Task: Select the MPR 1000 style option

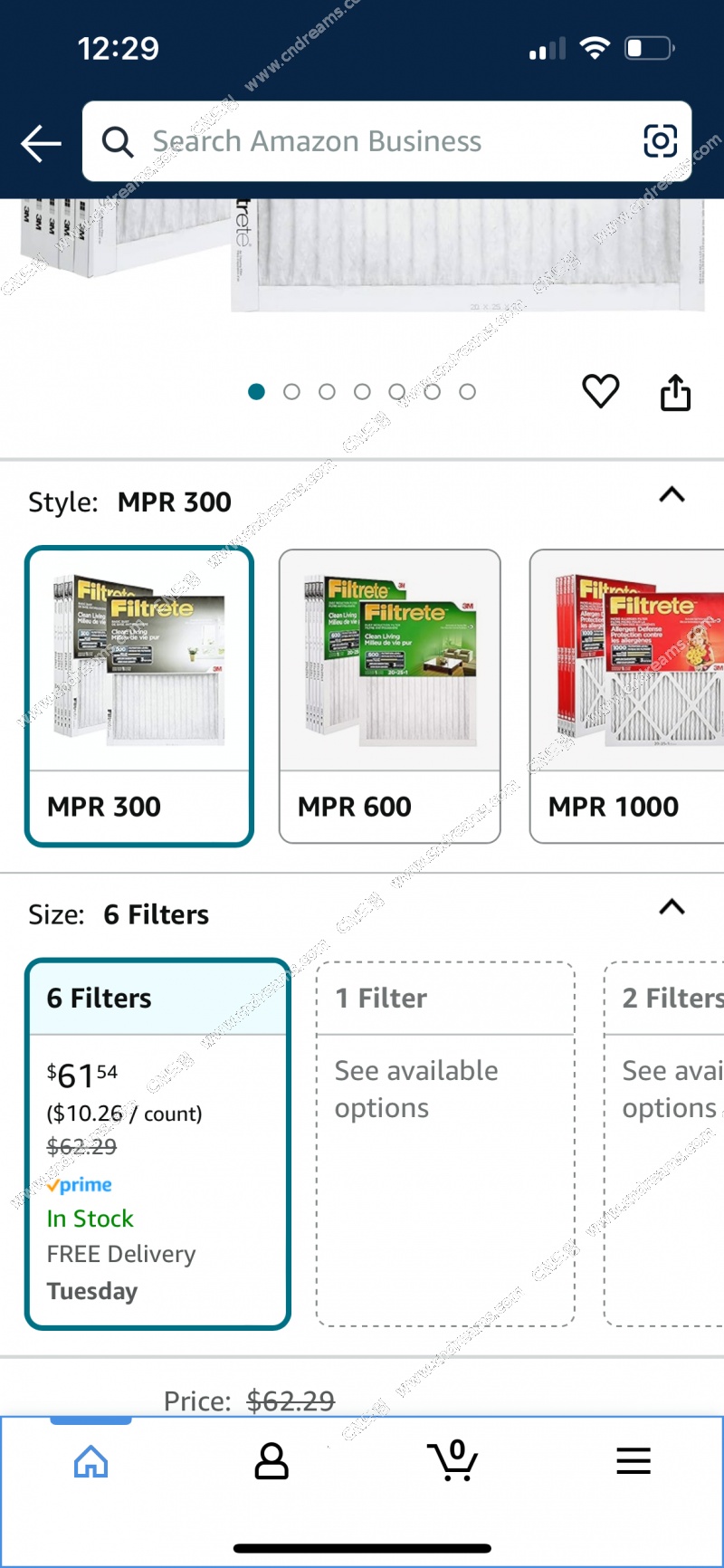Action: (x=627, y=696)
